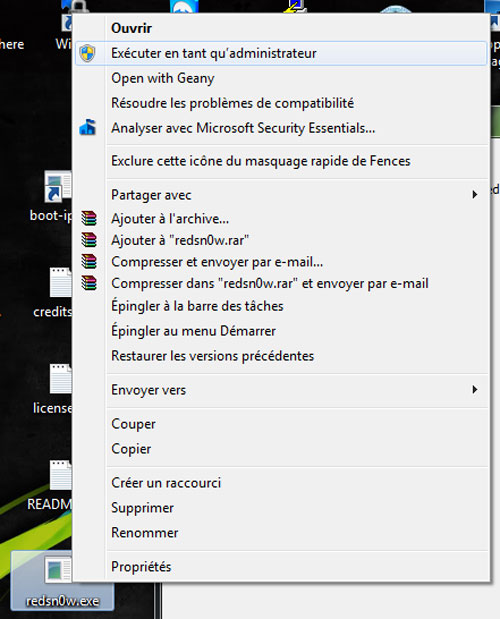Click the credits file name label

(52, 312)
